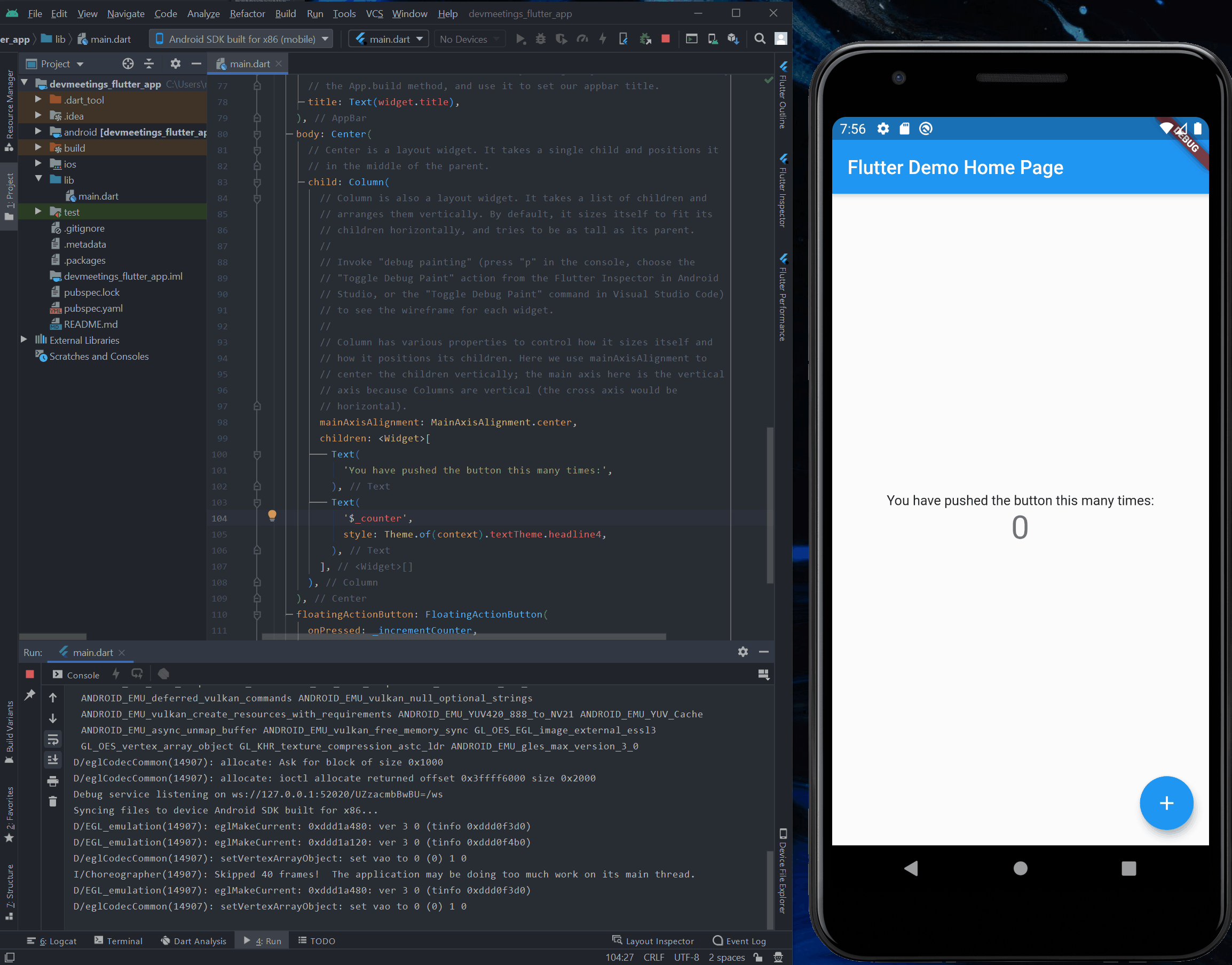Jump down the stack trace arrow
Image resolution: width=1232 pixels, height=965 pixels.
point(52,718)
